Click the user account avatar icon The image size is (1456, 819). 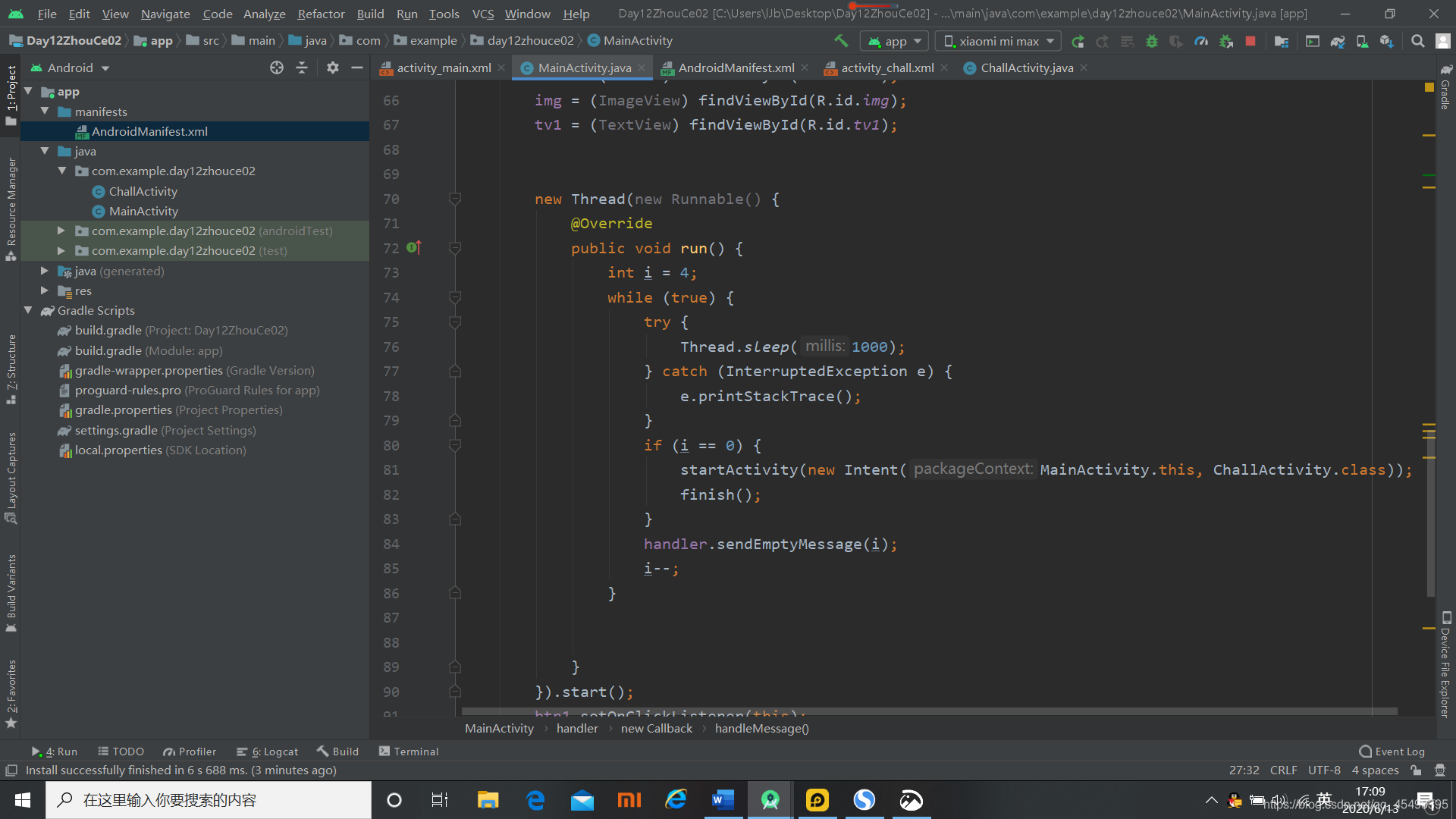pyautogui.click(x=1443, y=41)
